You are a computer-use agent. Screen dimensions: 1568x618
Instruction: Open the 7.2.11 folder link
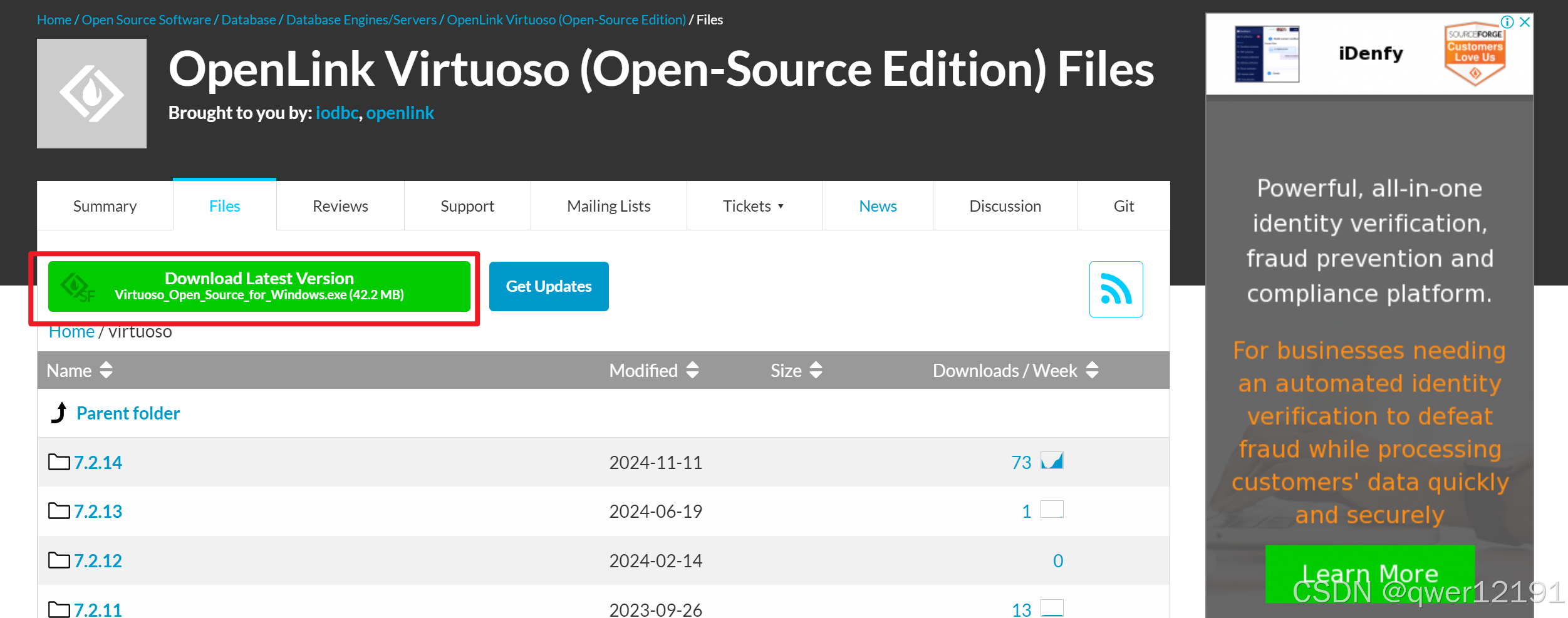[x=98, y=609]
